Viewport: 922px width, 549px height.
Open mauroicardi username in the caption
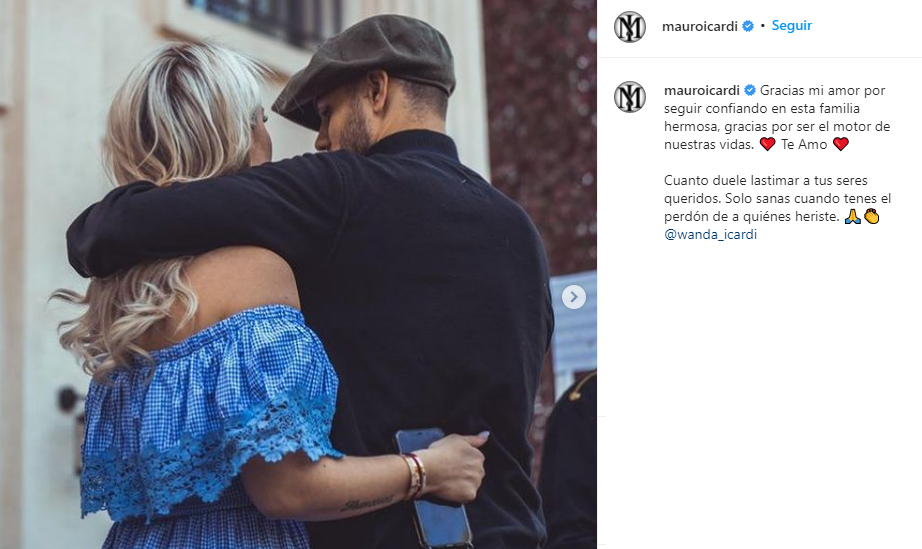click(x=701, y=91)
